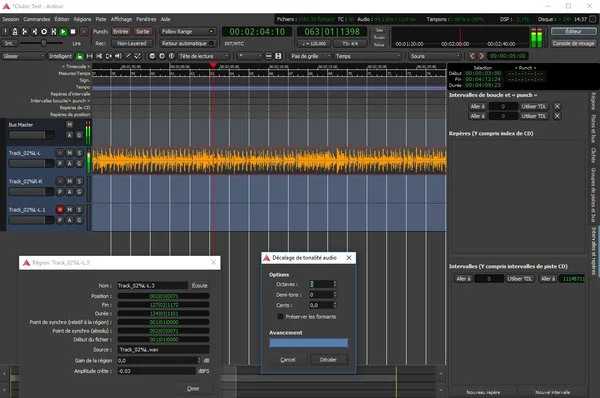This screenshot has width=600, height=398.
Task: Jump to session end with transport icon
Action: (x=34, y=31)
